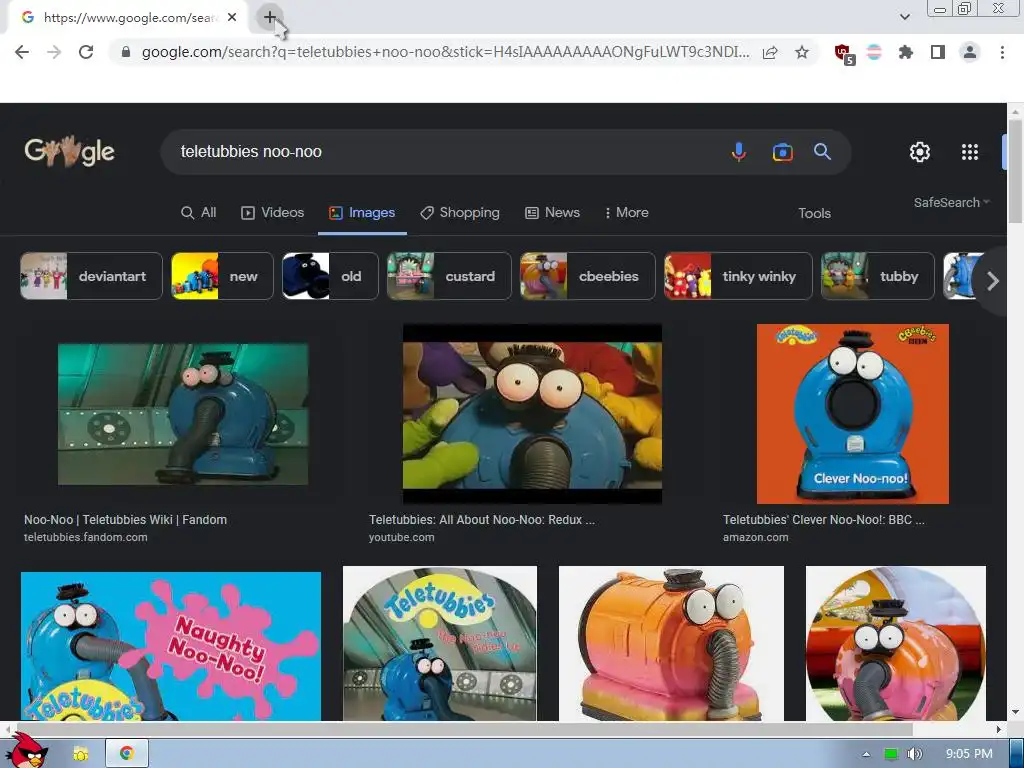The width and height of the screenshot is (1024, 768).
Task: Follow the teletubbies.fandom.com source link
Action: coord(86,537)
